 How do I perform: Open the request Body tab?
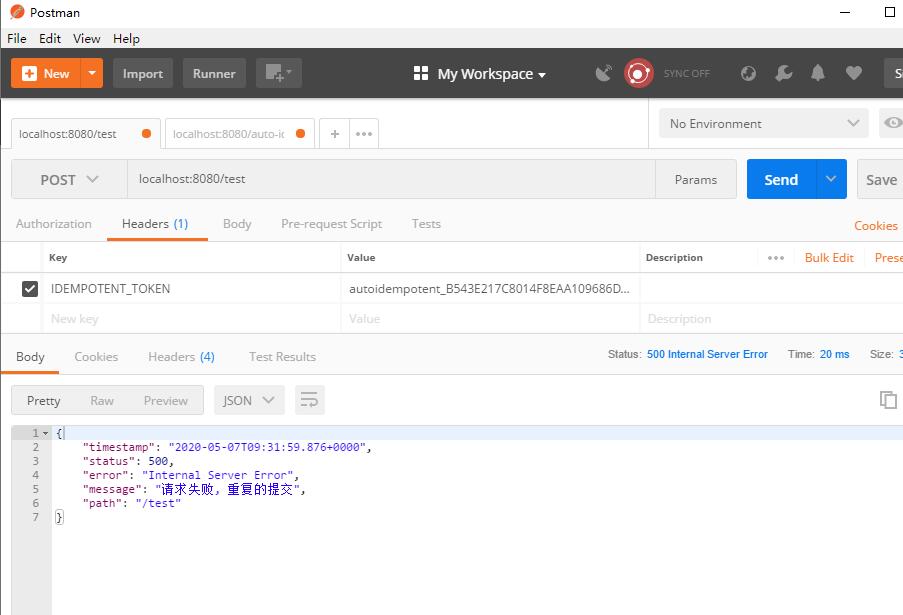point(237,224)
